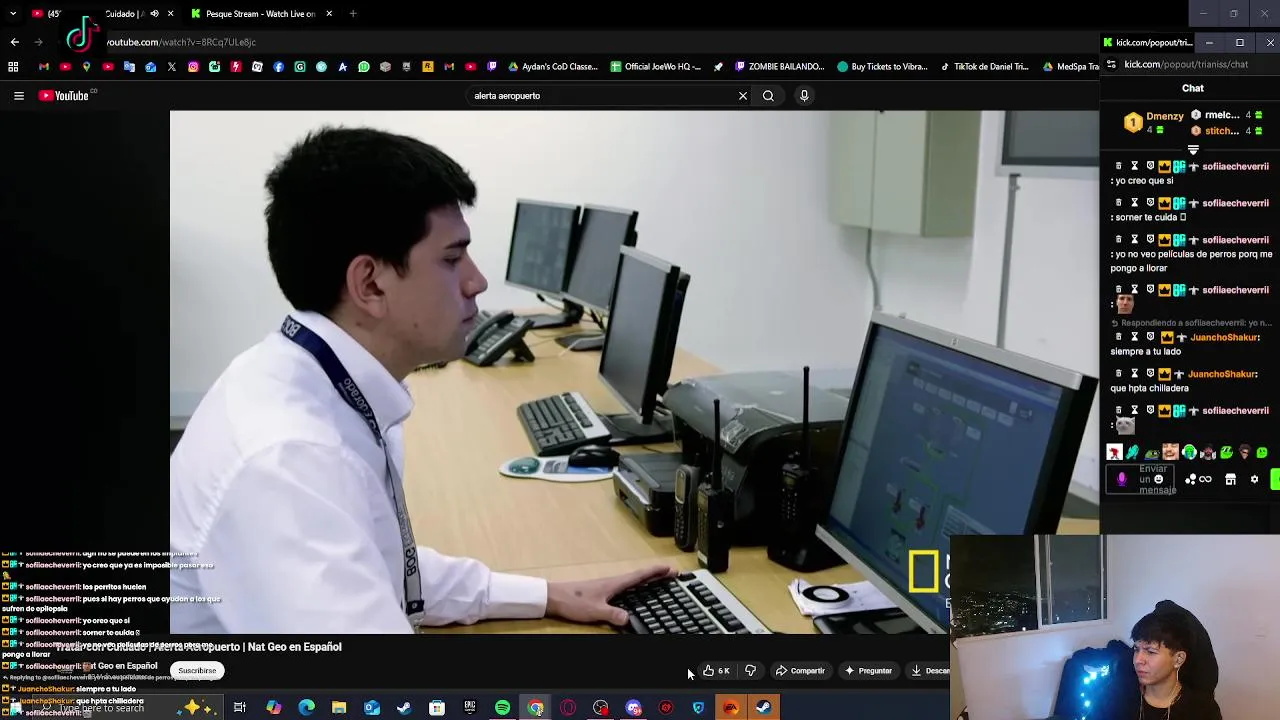
Task: Open ZOMBIE BAILANDO bookmark
Action: [x=779, y=67]
